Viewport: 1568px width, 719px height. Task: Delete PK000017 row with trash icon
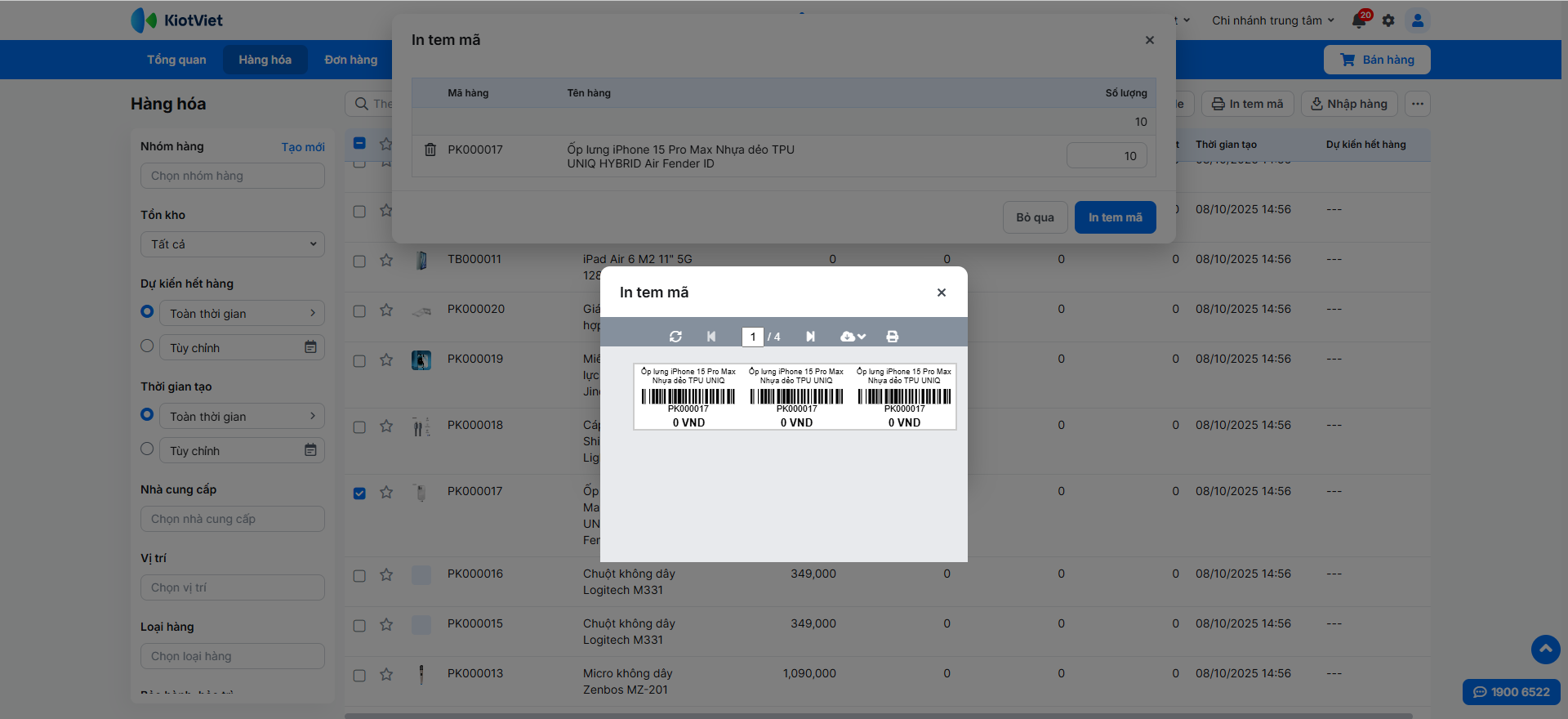(430, 150)
